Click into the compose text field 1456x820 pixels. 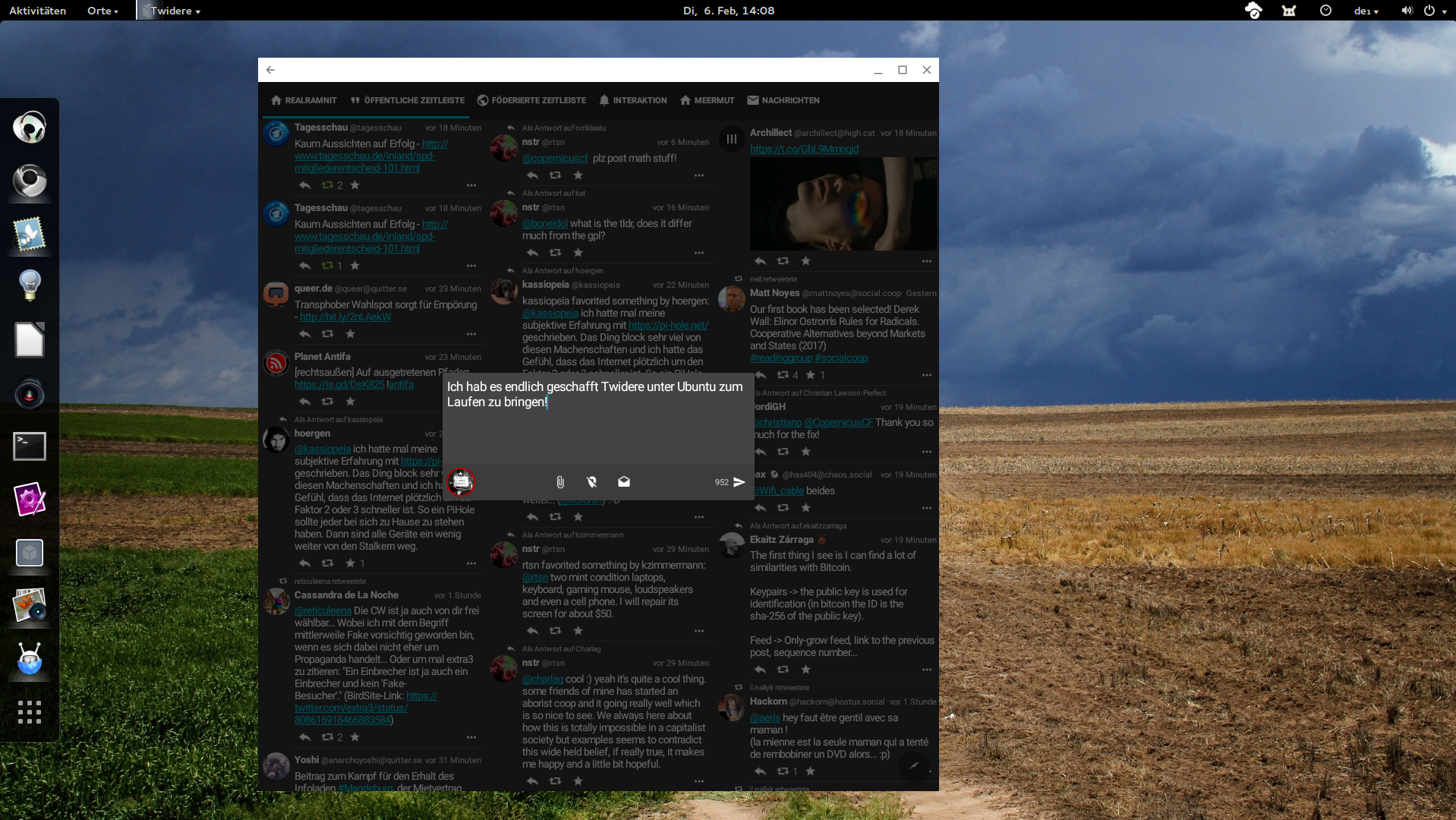coord(597,425)
